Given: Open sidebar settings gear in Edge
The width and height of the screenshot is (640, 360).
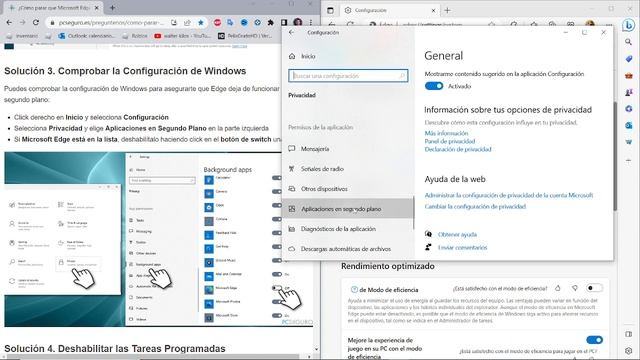Looking at the screenshot, I should 629,351.
